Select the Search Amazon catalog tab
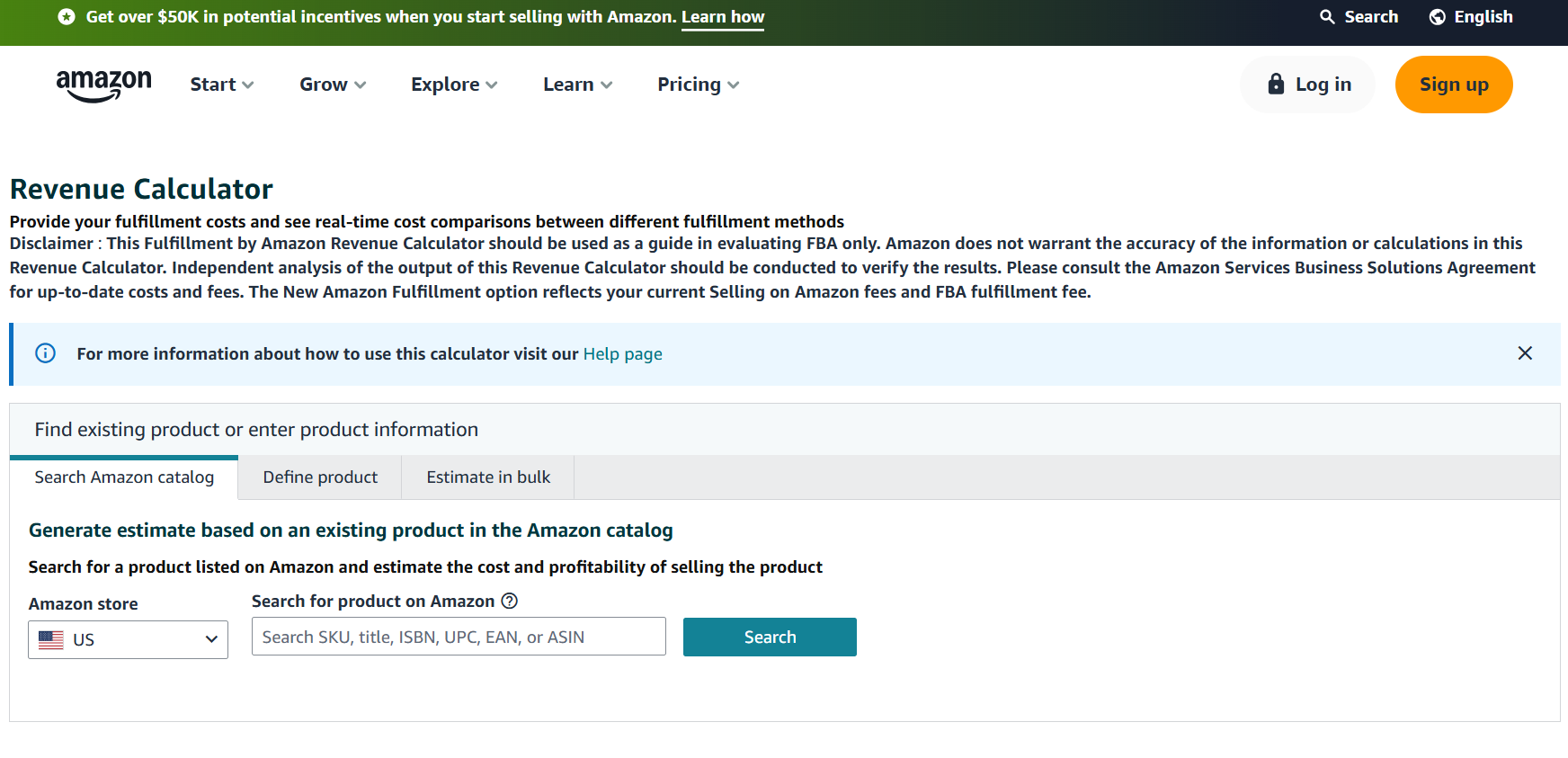The height and width of the screenshot is (758, 1568). pos(124,477)
